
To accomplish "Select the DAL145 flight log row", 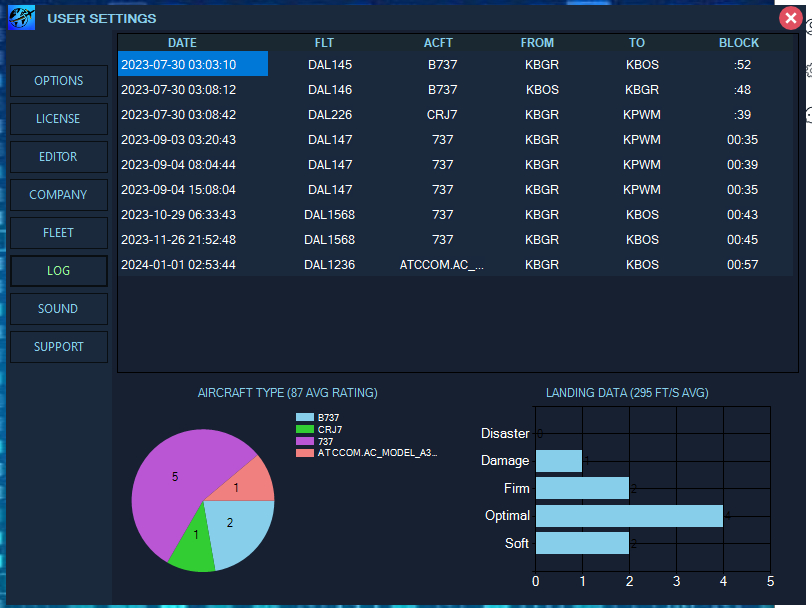I will pos(329,65).
